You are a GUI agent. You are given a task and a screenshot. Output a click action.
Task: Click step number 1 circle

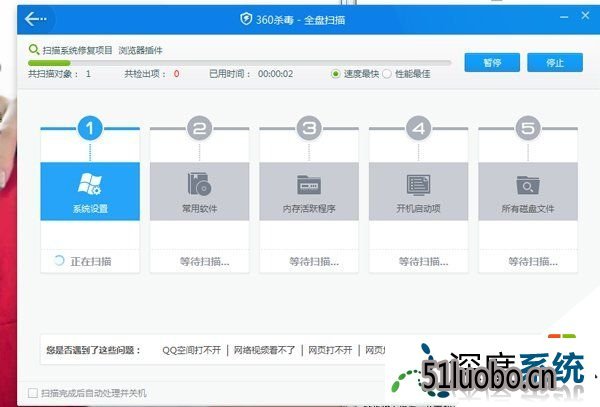(90, 128)
